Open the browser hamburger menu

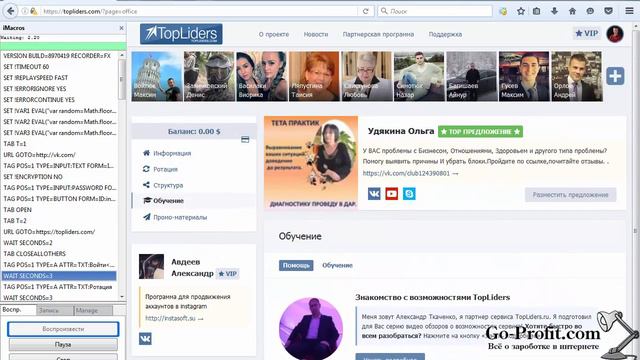[629, 11]
